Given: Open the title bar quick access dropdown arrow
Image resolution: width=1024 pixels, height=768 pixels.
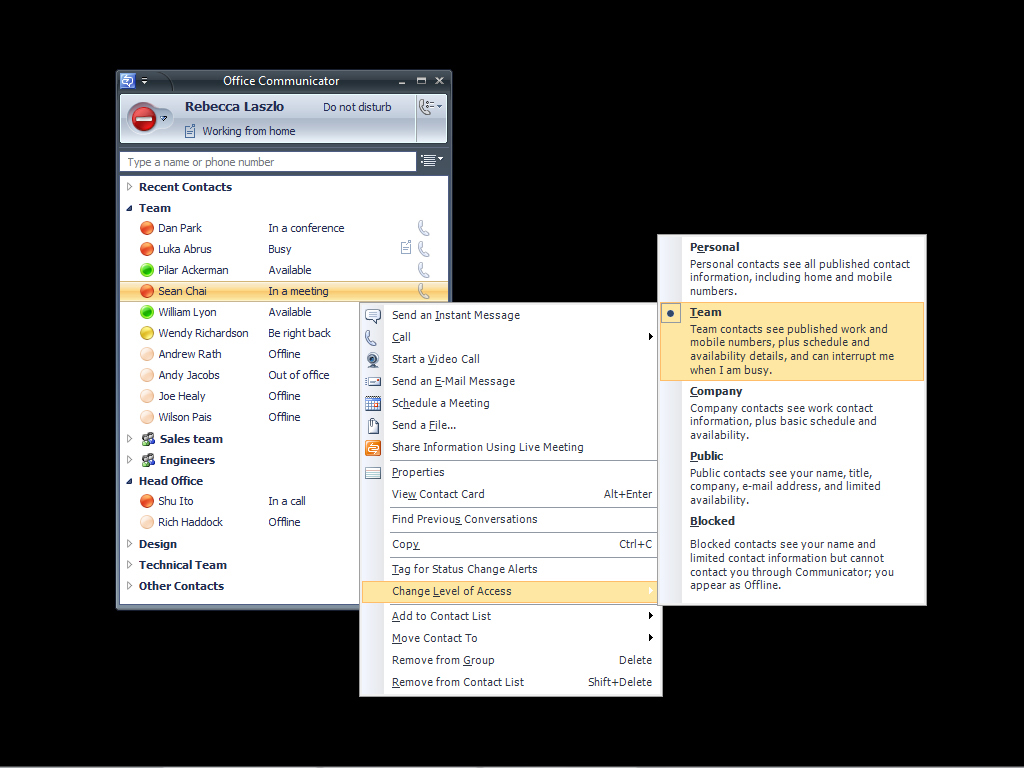Looking at the screenshot, I should coord(144,81).
